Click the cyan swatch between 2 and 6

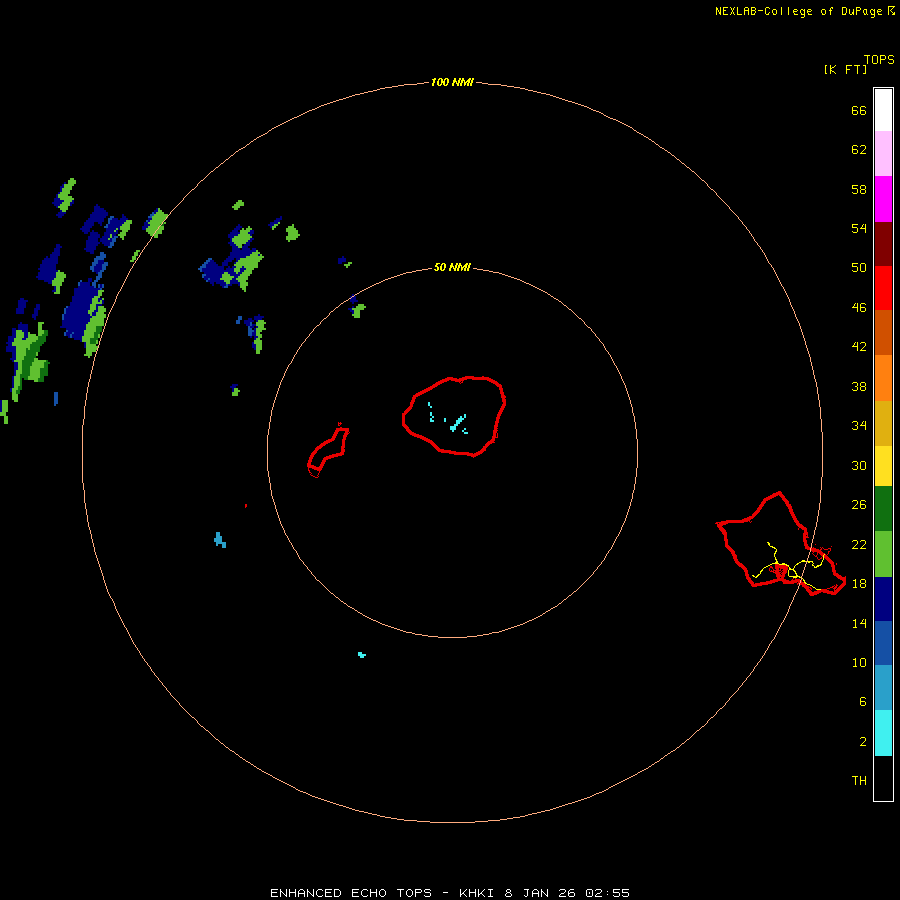(x=883, y=733)
